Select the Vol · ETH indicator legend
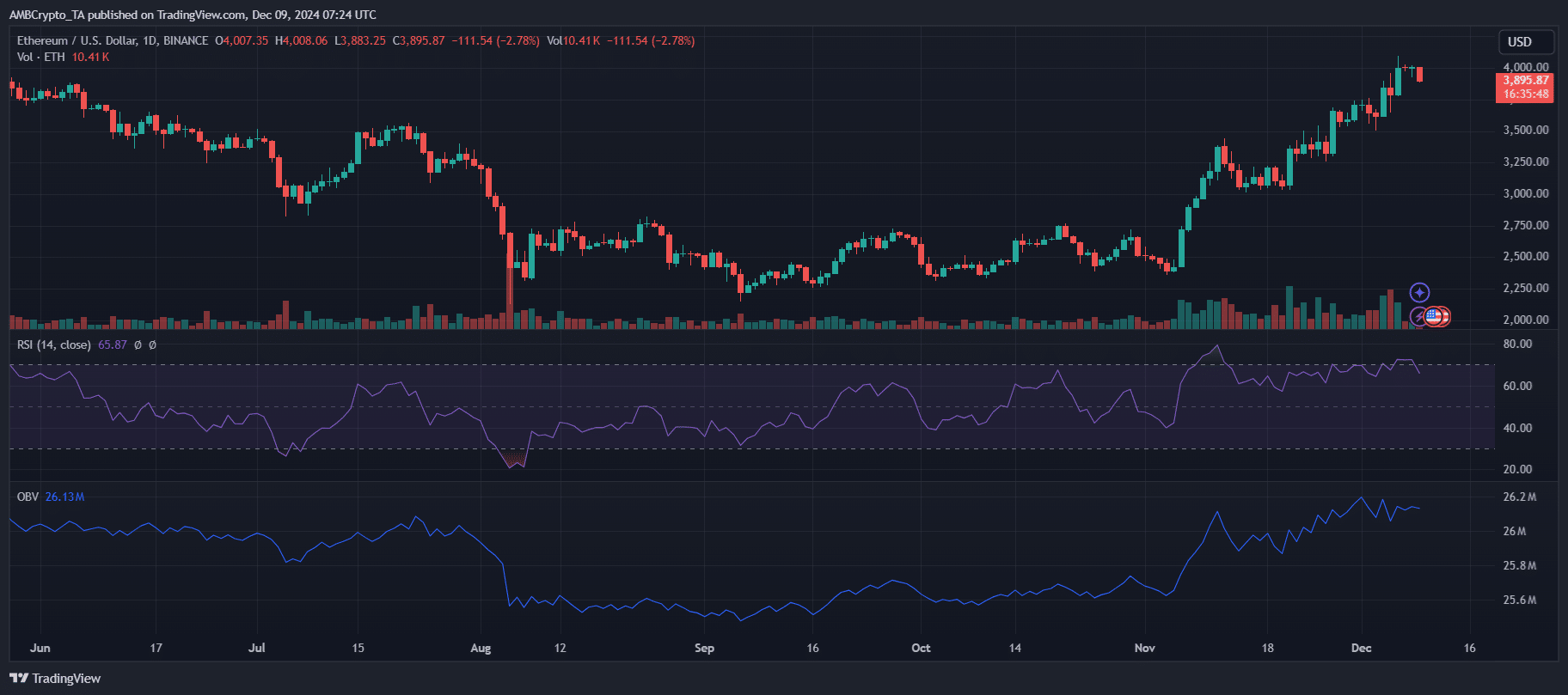This screenshot has width=1568, height=695. pyautogui.click(x=40, y=57)
